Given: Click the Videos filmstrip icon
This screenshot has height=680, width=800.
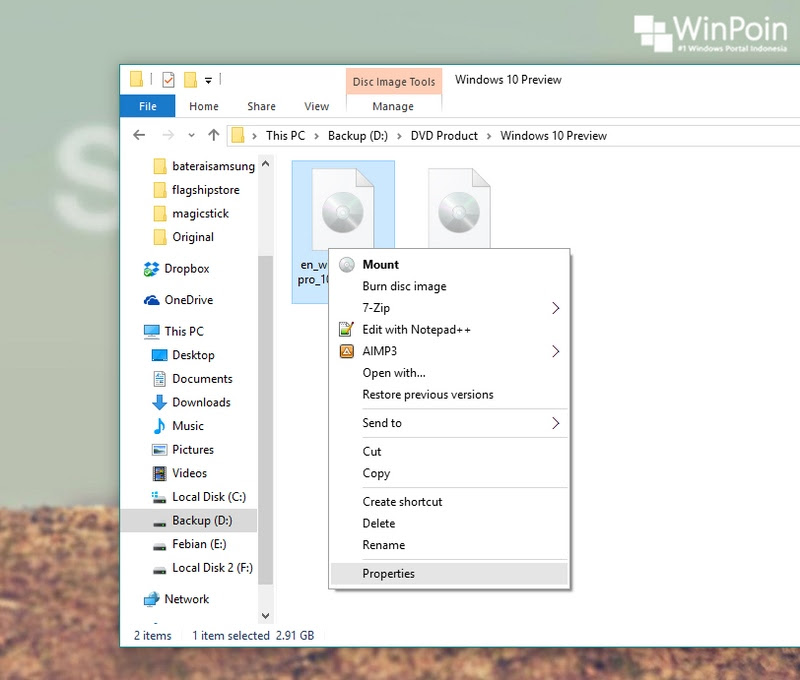Looking at the screenshot, I should pos(160,473).
